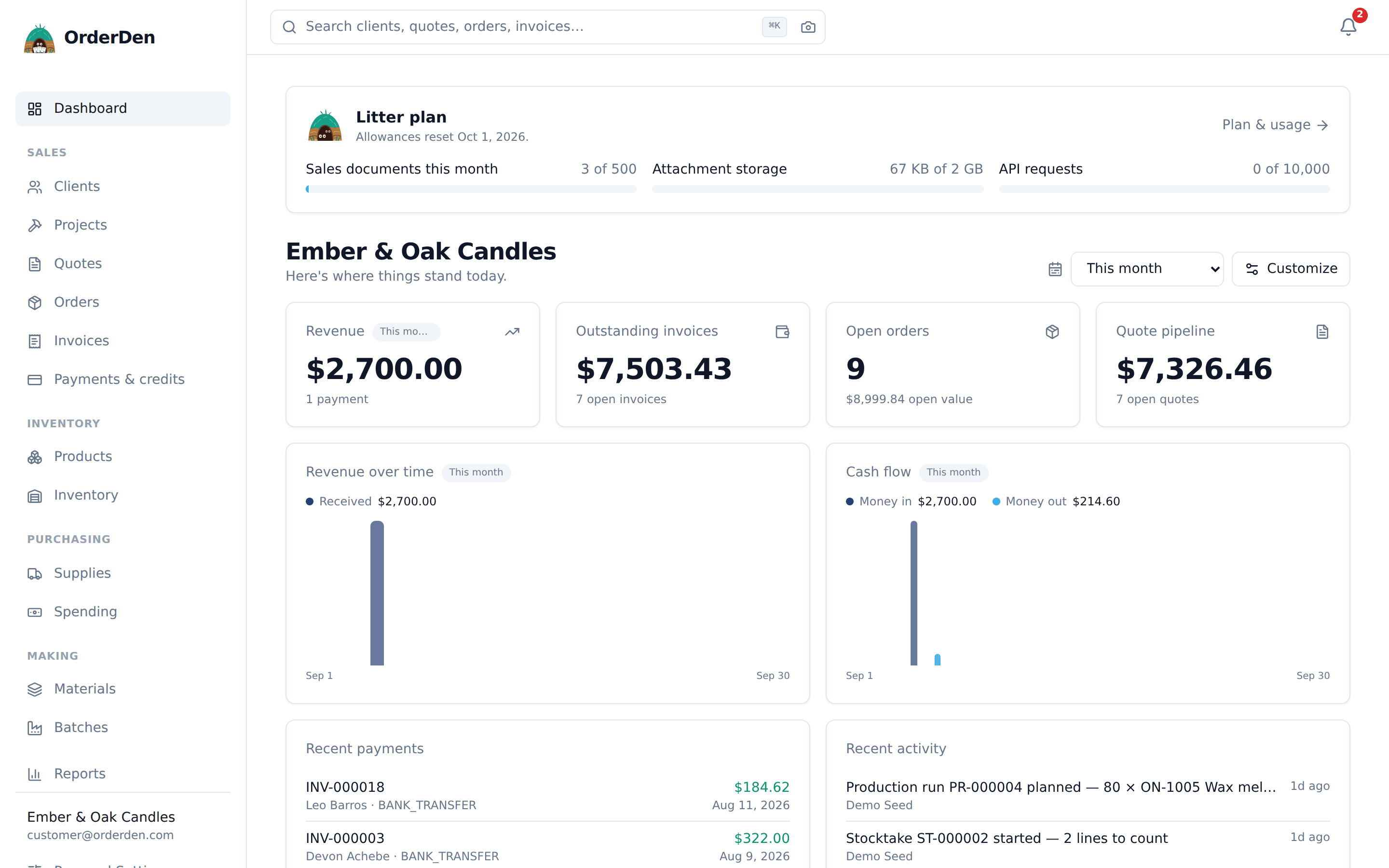Click the ⌘K shortcut badge

(x=774, y=27)
